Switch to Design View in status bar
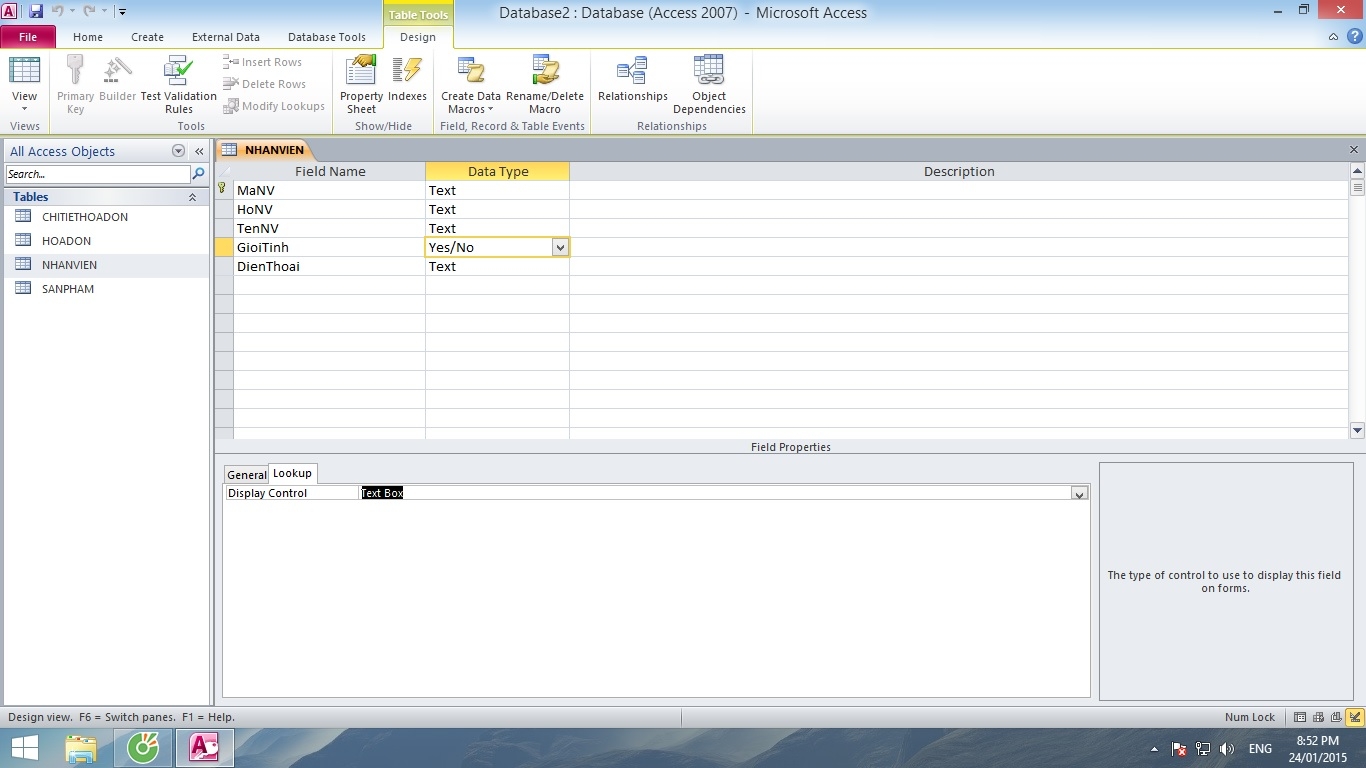Viewport: 1366px width, 768px height. tap(1355, 717)
